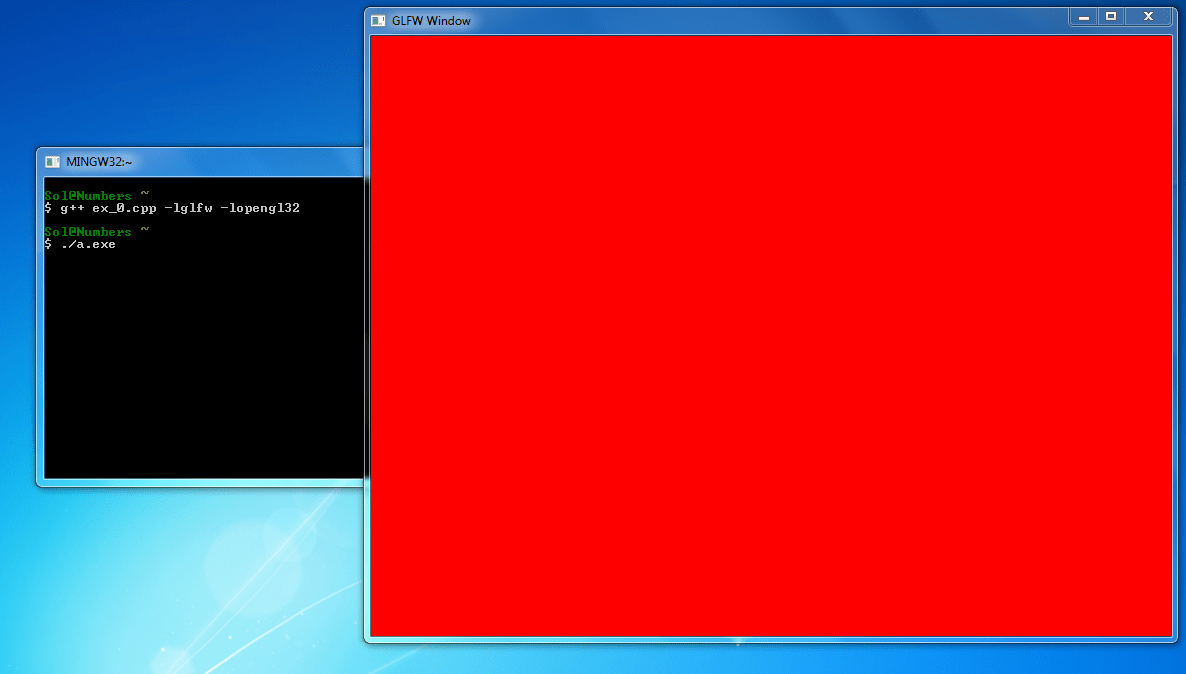Click the GLFW Window close icon
The image size is (1186, 674).
(1146, 16)
